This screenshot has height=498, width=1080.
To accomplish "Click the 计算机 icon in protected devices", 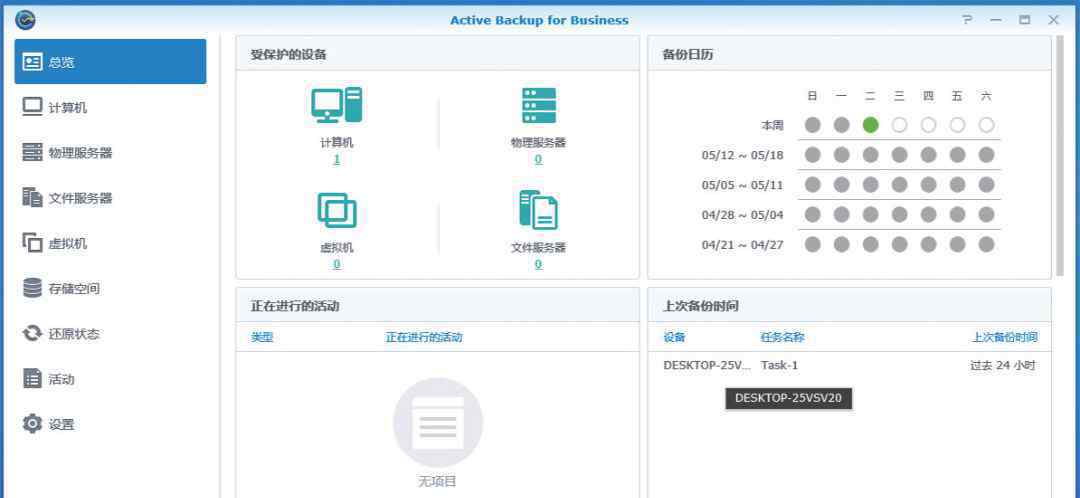I will 336,106.
